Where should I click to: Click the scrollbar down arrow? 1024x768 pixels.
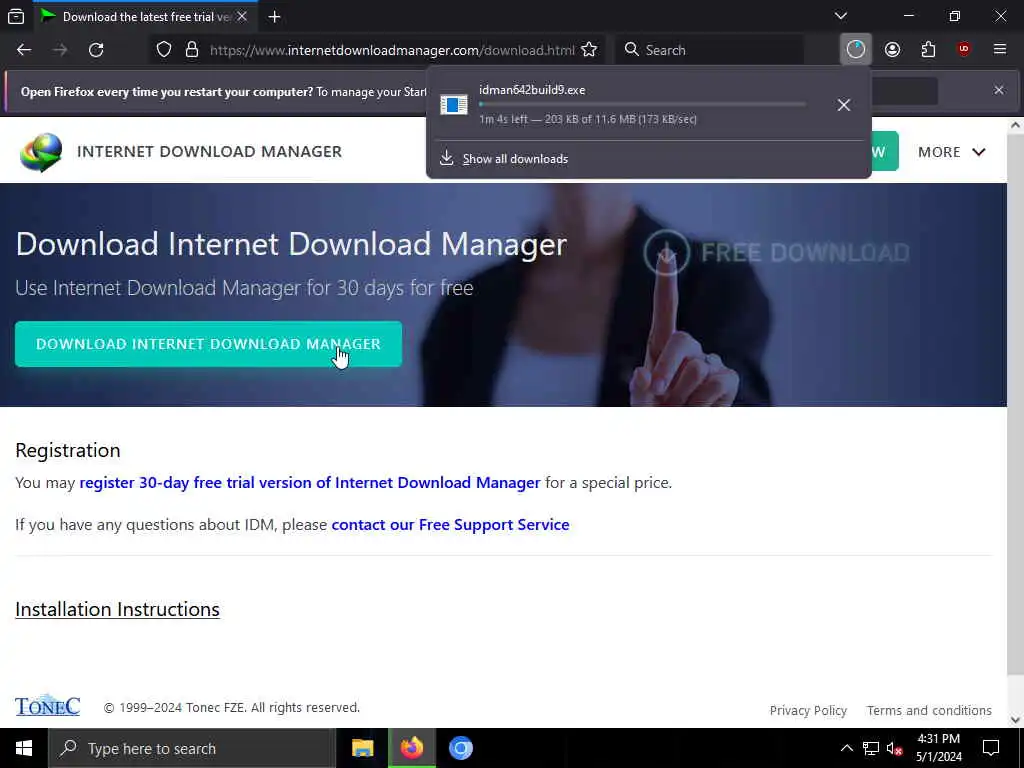pyautogui.click(x=1015, y=720)
